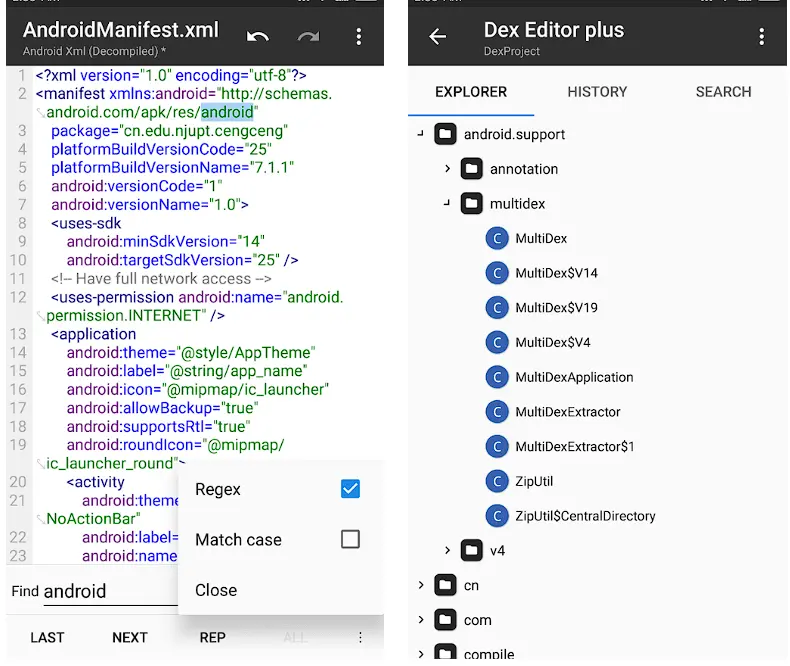Uncheck the Regex checkbox
Image resolution: width=790 pixels, height=666 pixels.
click(350, 489)
